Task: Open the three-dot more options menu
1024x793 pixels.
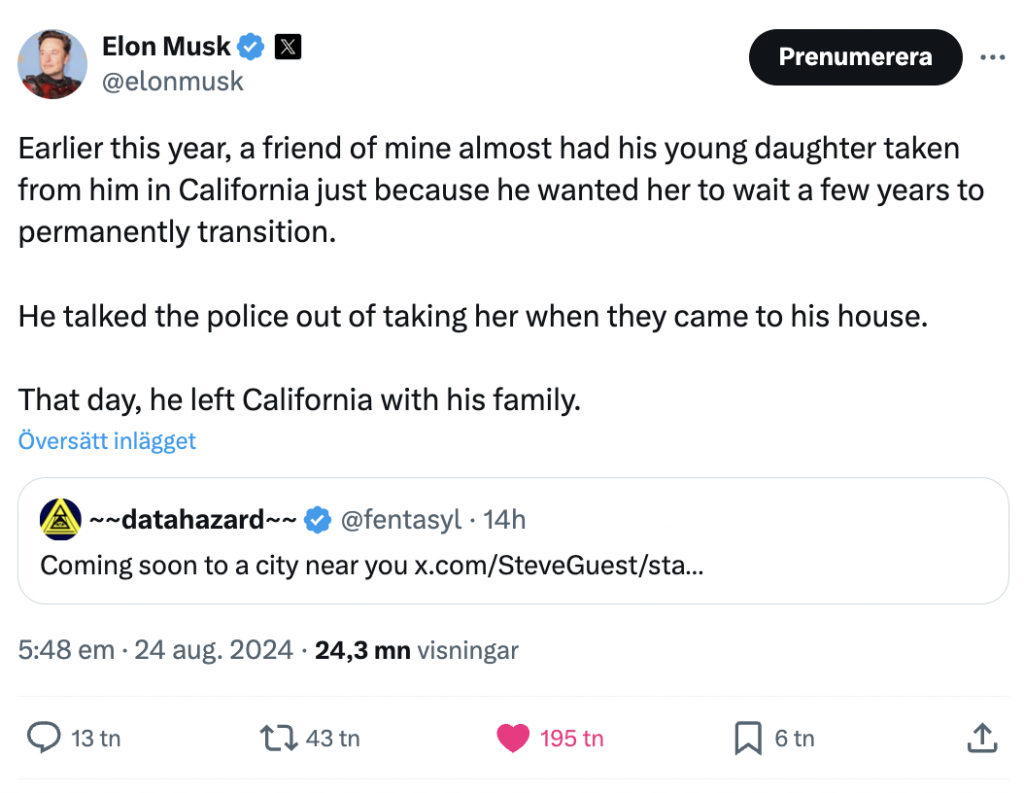Action: click(x=992, y=57)
